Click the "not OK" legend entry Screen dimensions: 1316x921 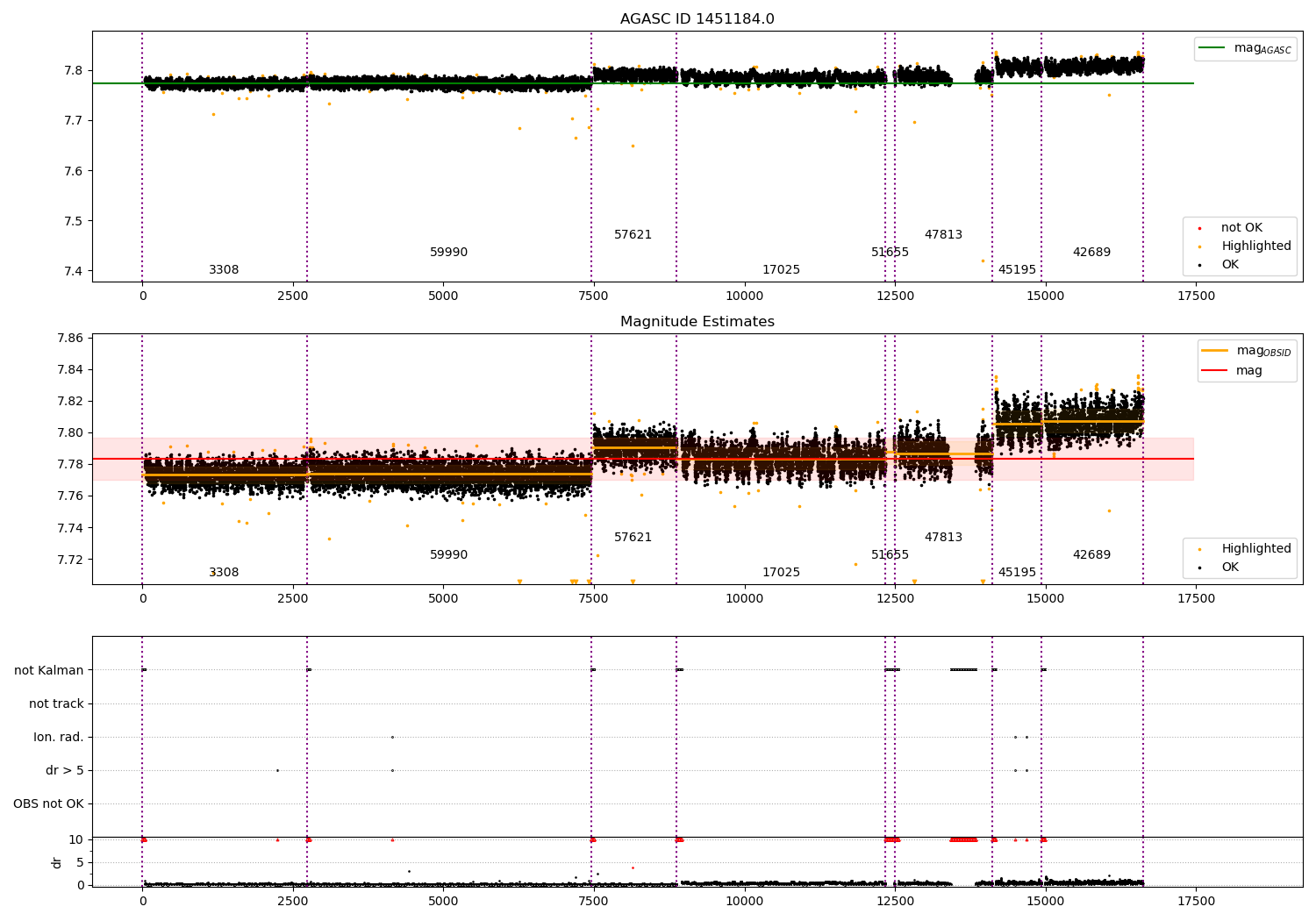(x=1241, y=228)
